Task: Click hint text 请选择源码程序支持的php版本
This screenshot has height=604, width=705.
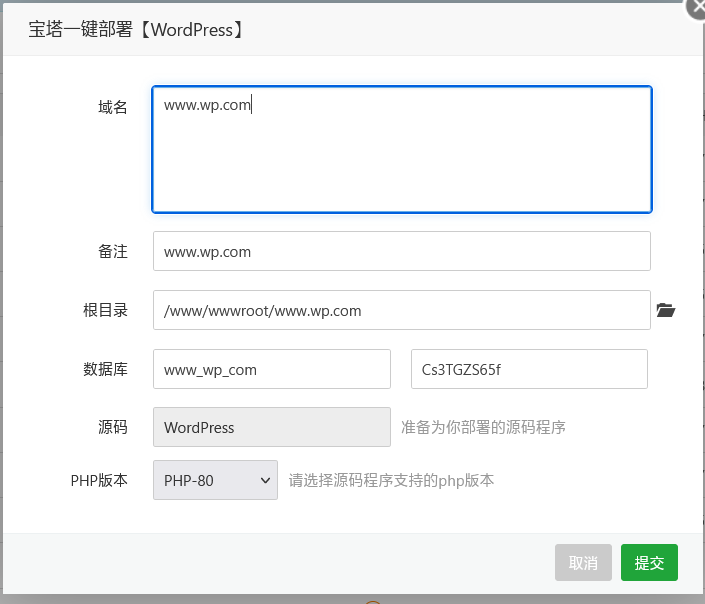Action: [x=391, y=480]
